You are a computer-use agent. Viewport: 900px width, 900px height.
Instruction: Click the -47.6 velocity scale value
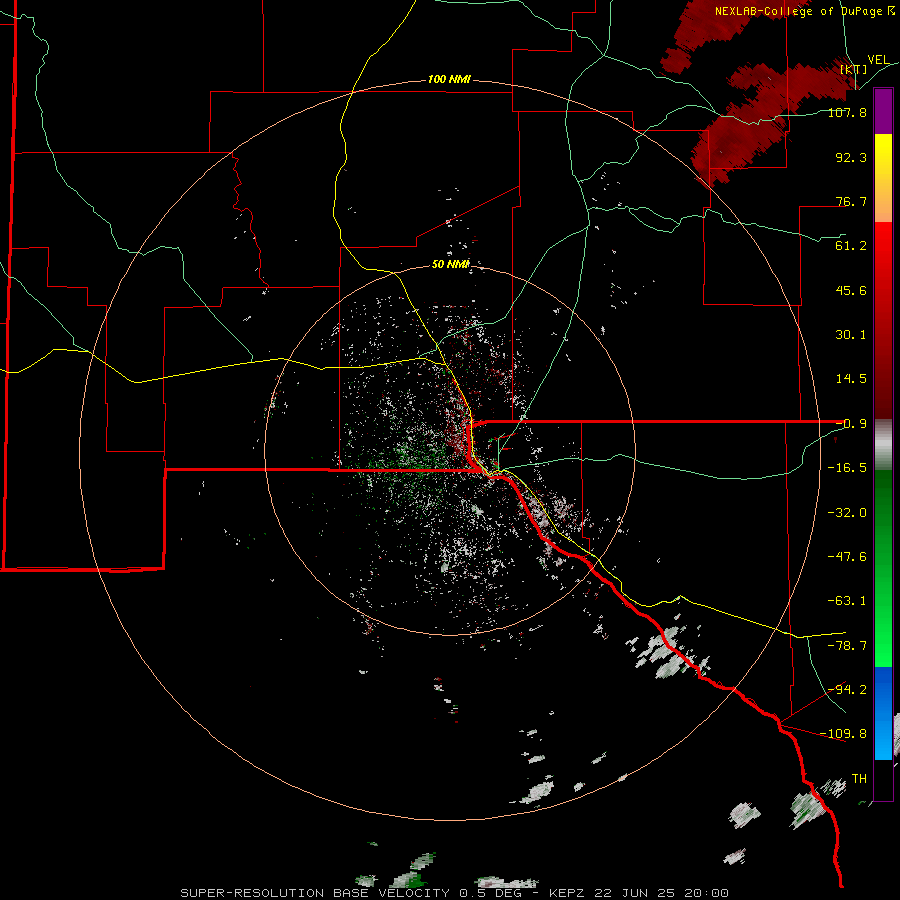tap(847, 557)
